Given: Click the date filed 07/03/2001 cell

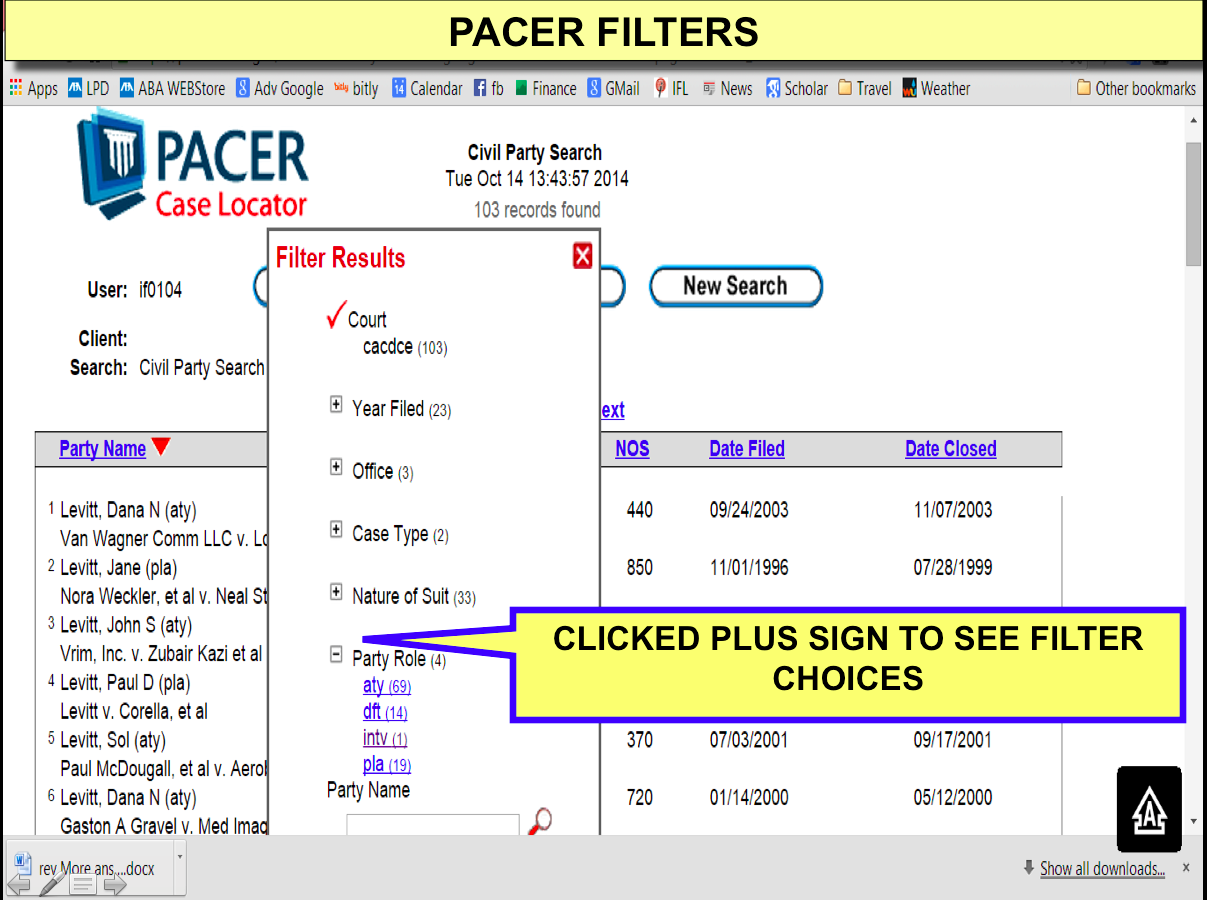Looking at the screenshot, I should point(749,741).
